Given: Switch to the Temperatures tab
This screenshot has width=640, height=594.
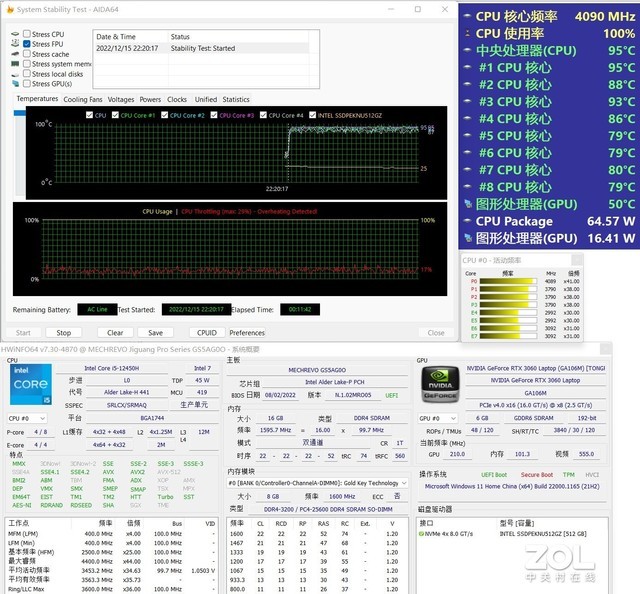Looking at the screenshot, I should 37,99.
